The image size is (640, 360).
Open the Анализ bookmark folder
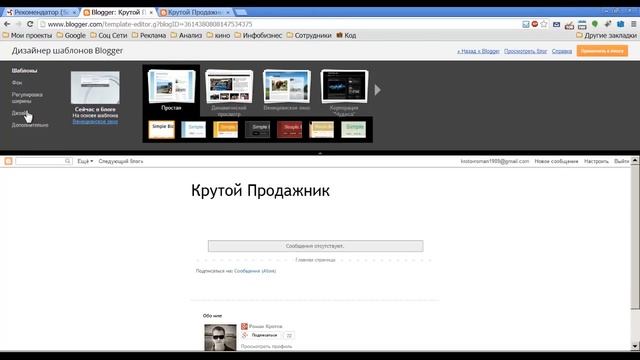[186, 36]
